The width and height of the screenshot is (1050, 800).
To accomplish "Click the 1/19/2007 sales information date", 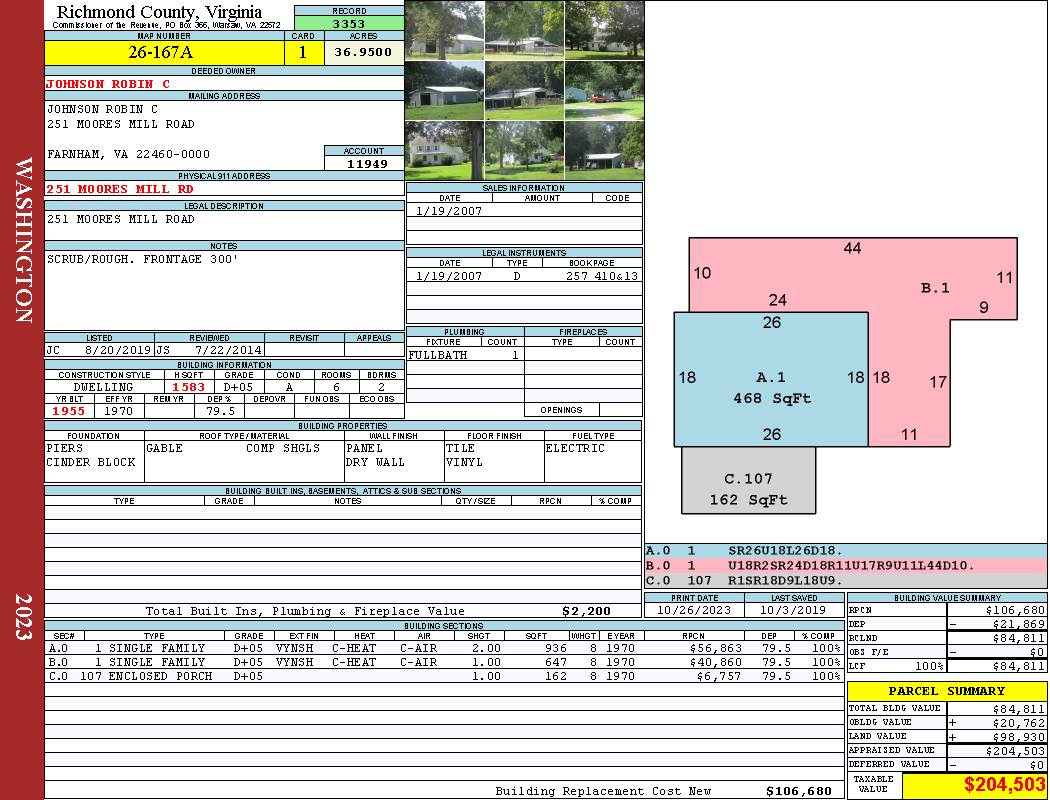I will 449,211.
